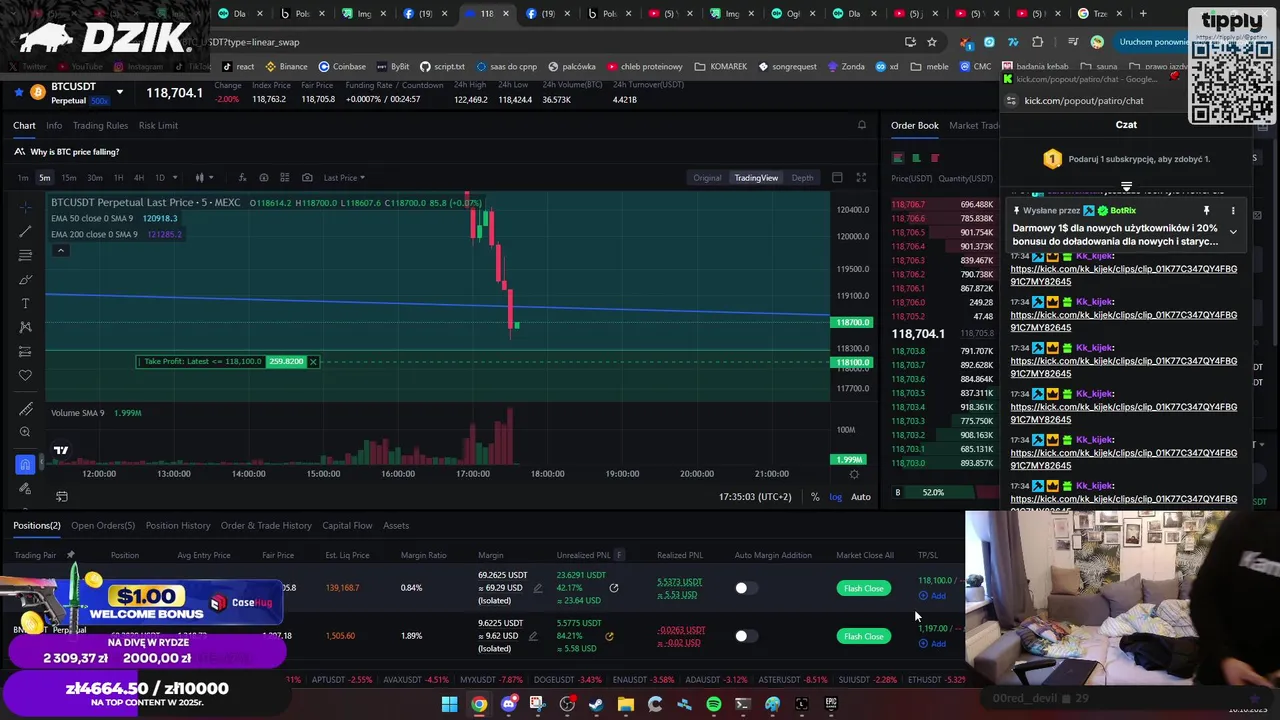Open the price alert bell icon
The width and height of the screenshot is (1280, 720).
coord(862,125)
